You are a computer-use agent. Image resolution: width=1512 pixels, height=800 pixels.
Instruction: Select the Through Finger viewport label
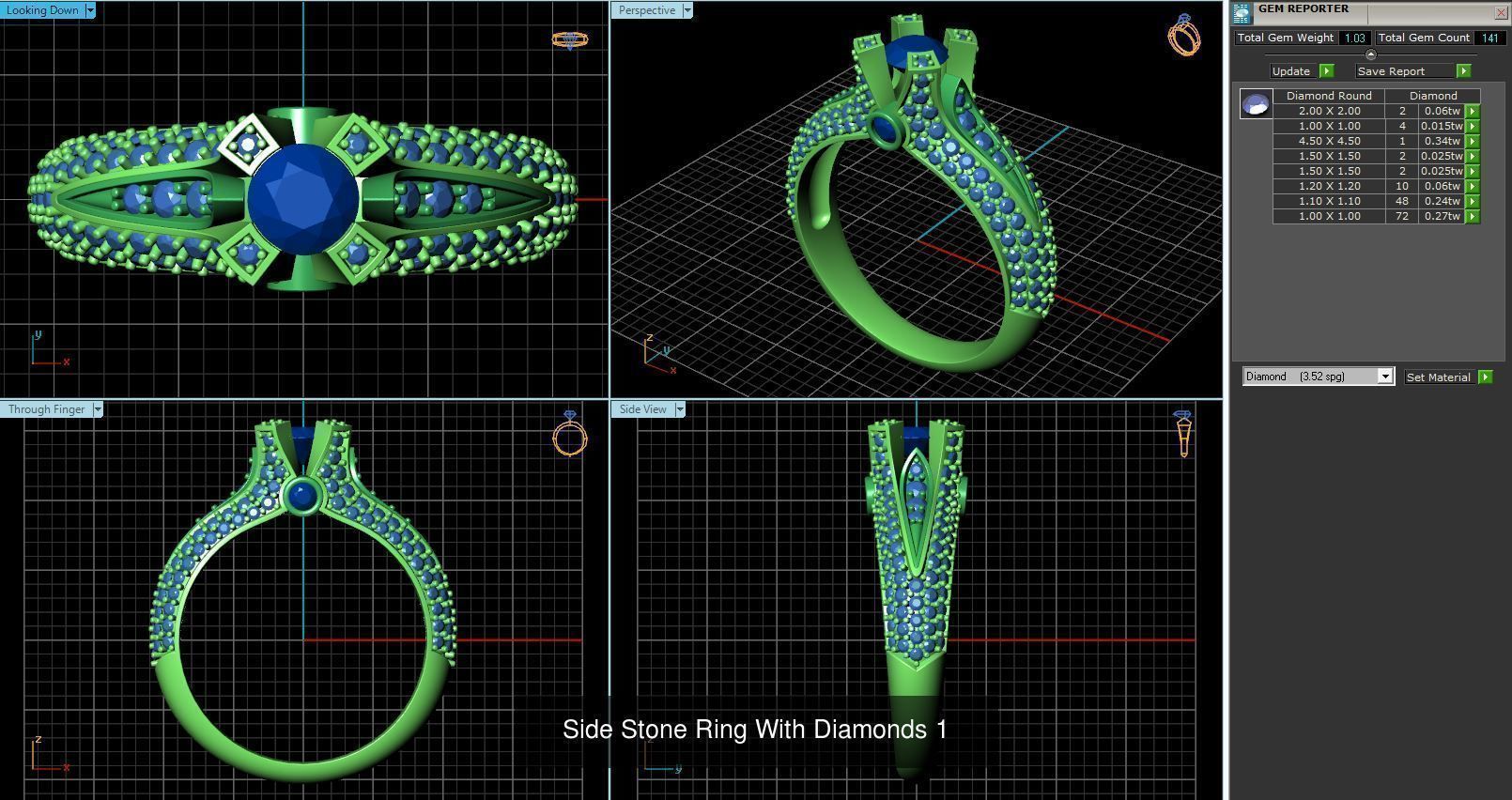[x=47, y=409]
